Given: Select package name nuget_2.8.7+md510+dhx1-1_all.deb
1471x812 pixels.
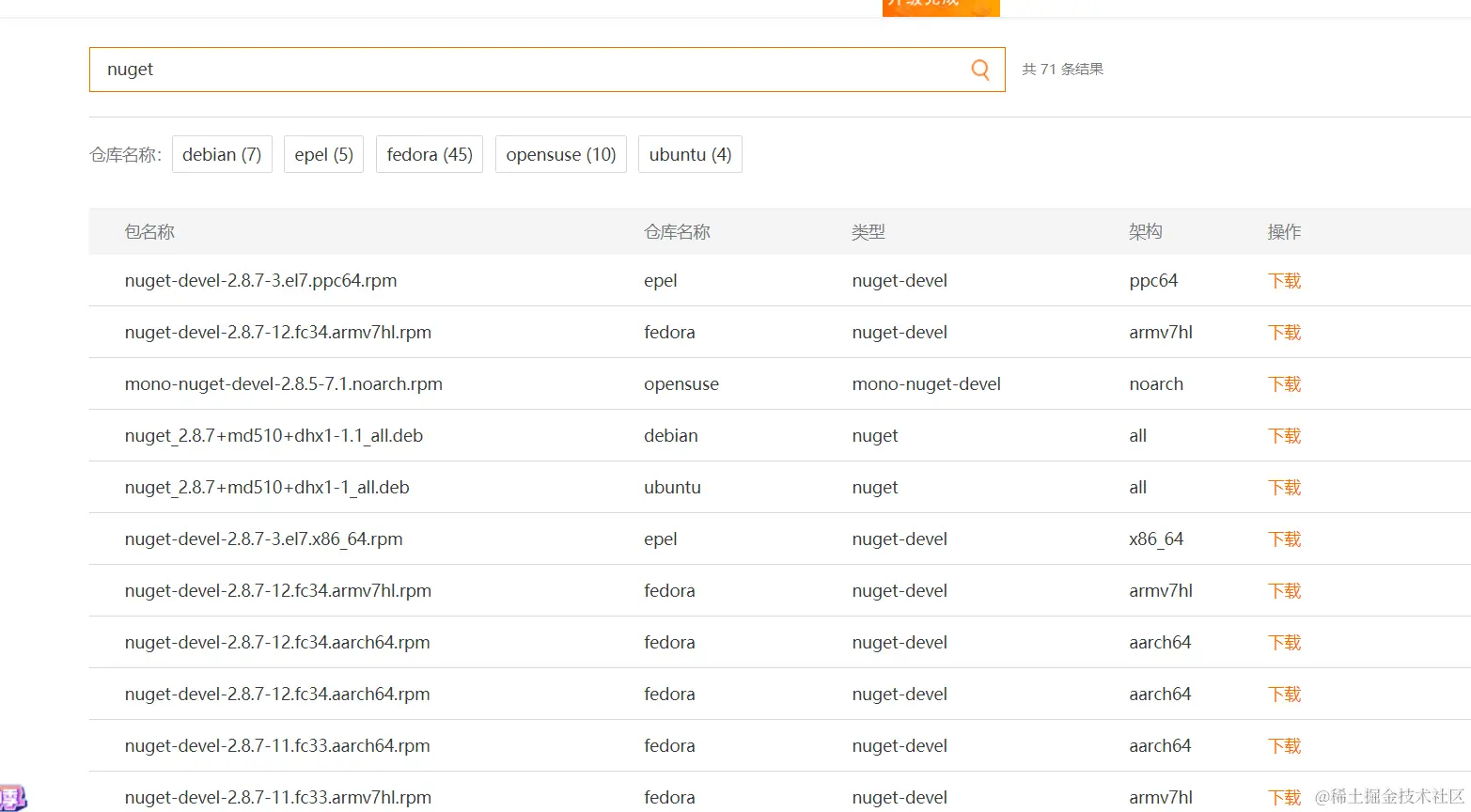Looking at the screenshot, I should coord(267,488).
